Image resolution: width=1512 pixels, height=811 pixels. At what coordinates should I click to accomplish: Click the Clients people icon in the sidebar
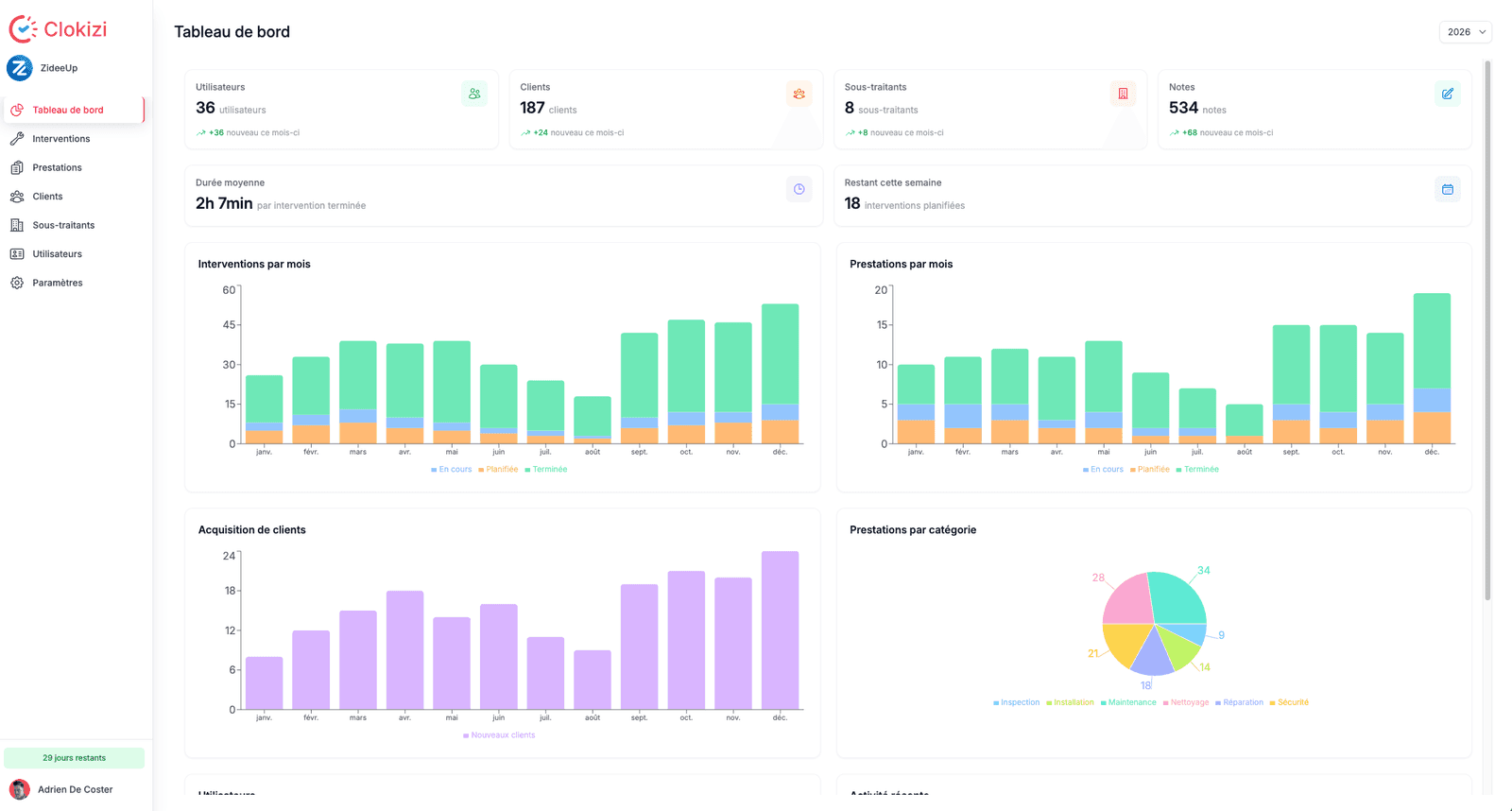coord(17,197)
